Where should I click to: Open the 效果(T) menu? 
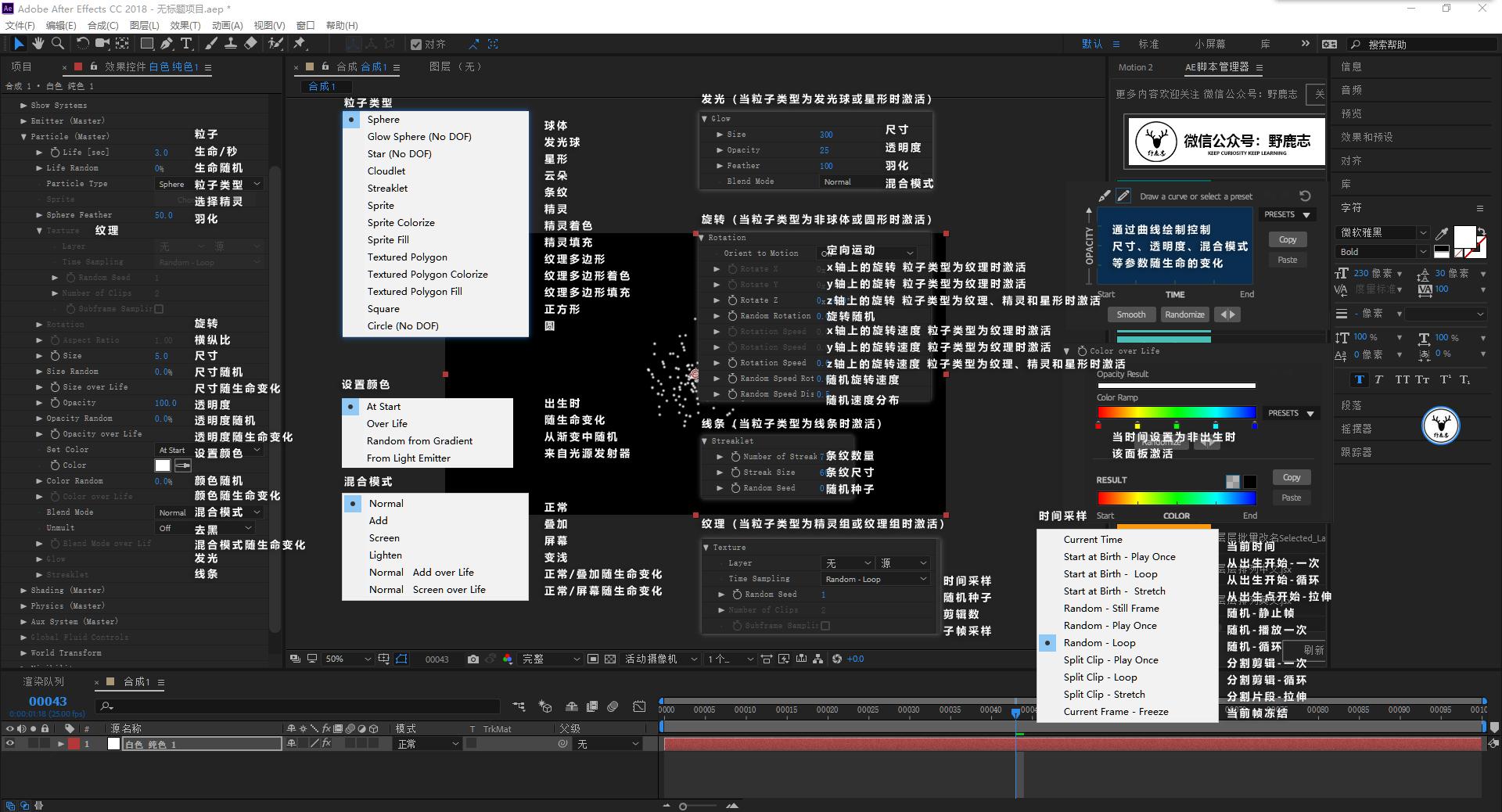tap(185, 25)
